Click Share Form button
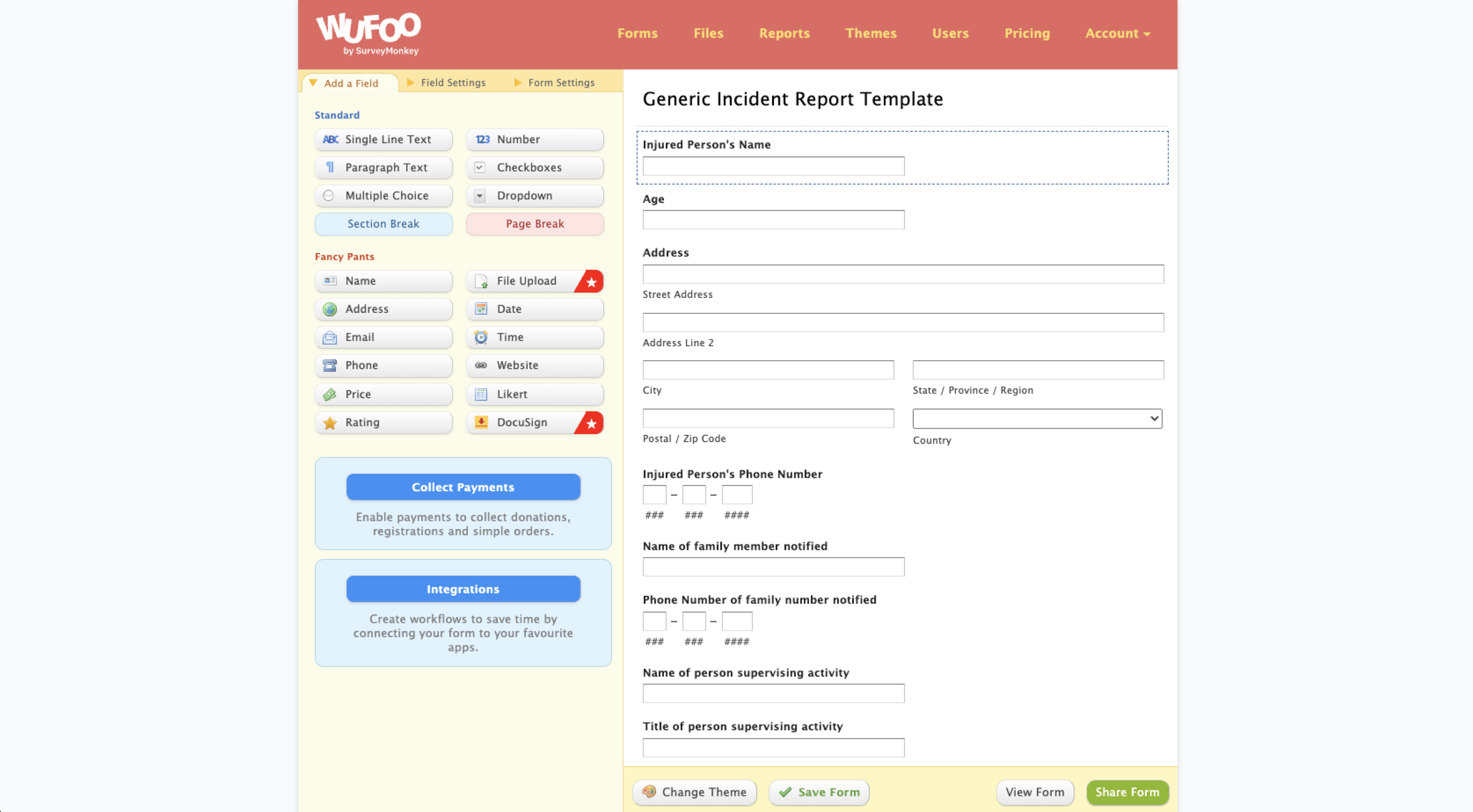1473x812 pixels. click(1127, 792)
